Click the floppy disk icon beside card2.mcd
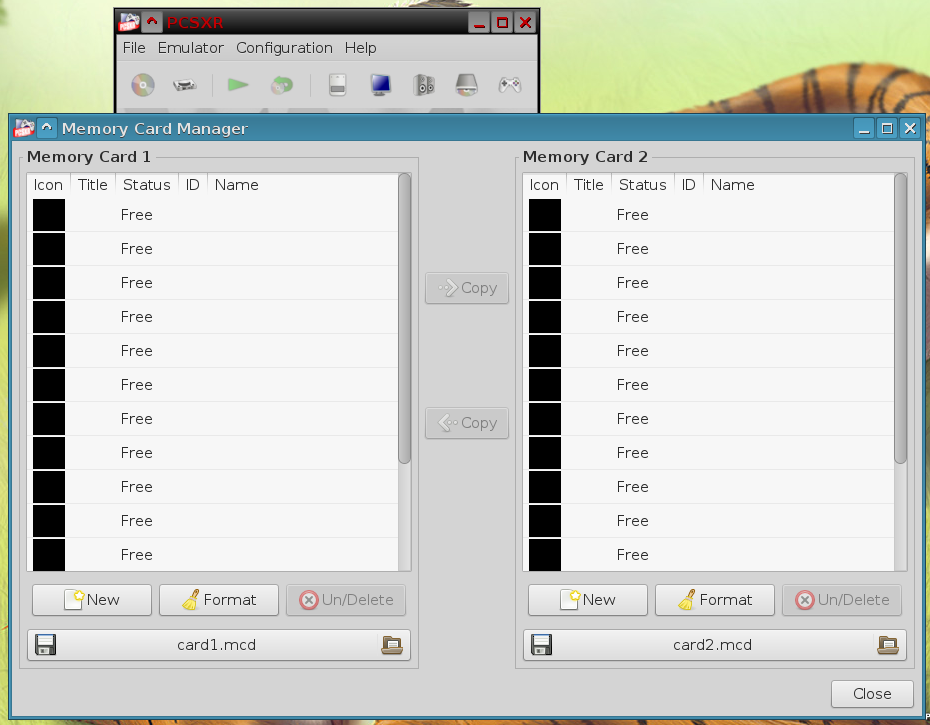This screenshot has width=930, height=725. click(x=542, y=644)
